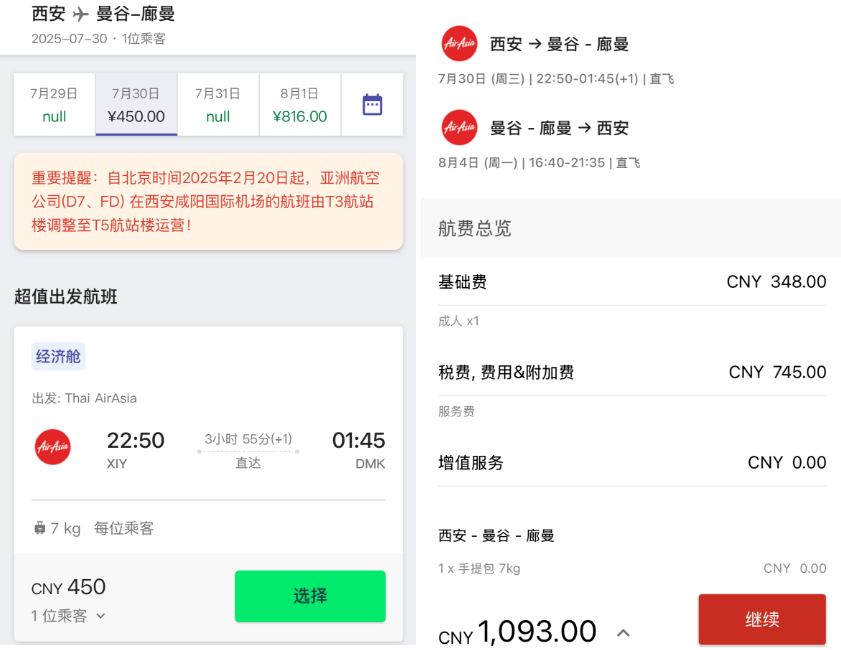Select the 8月1日 ¥816.00 date tab
This screenshot has height=650, width=841.
(x=299, y=104)
